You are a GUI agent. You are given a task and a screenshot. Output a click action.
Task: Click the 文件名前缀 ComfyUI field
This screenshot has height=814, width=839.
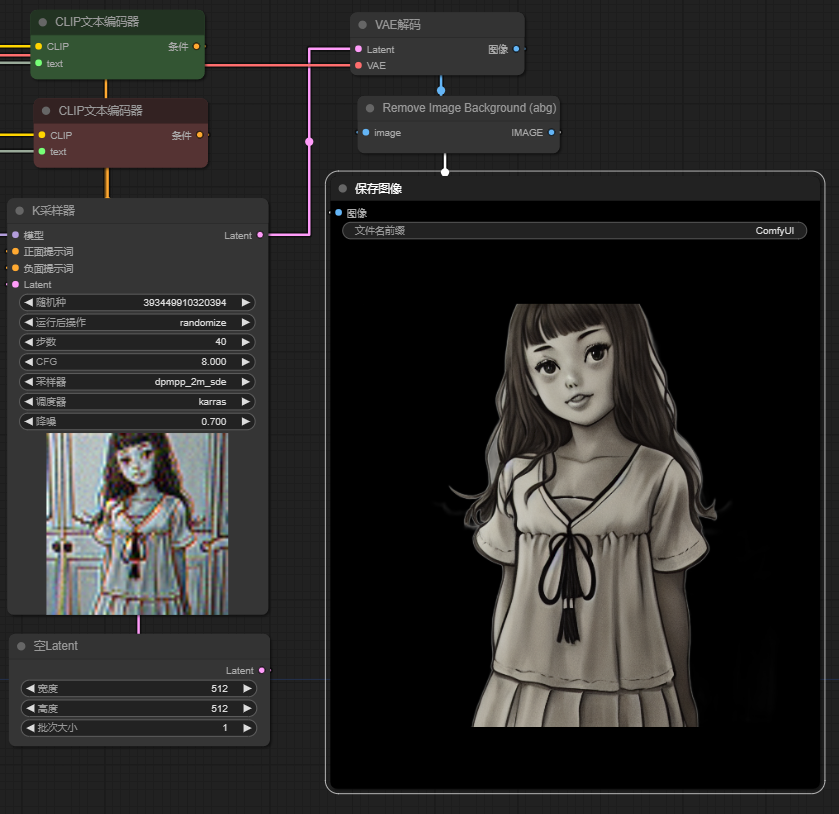[x=574, y=231]
